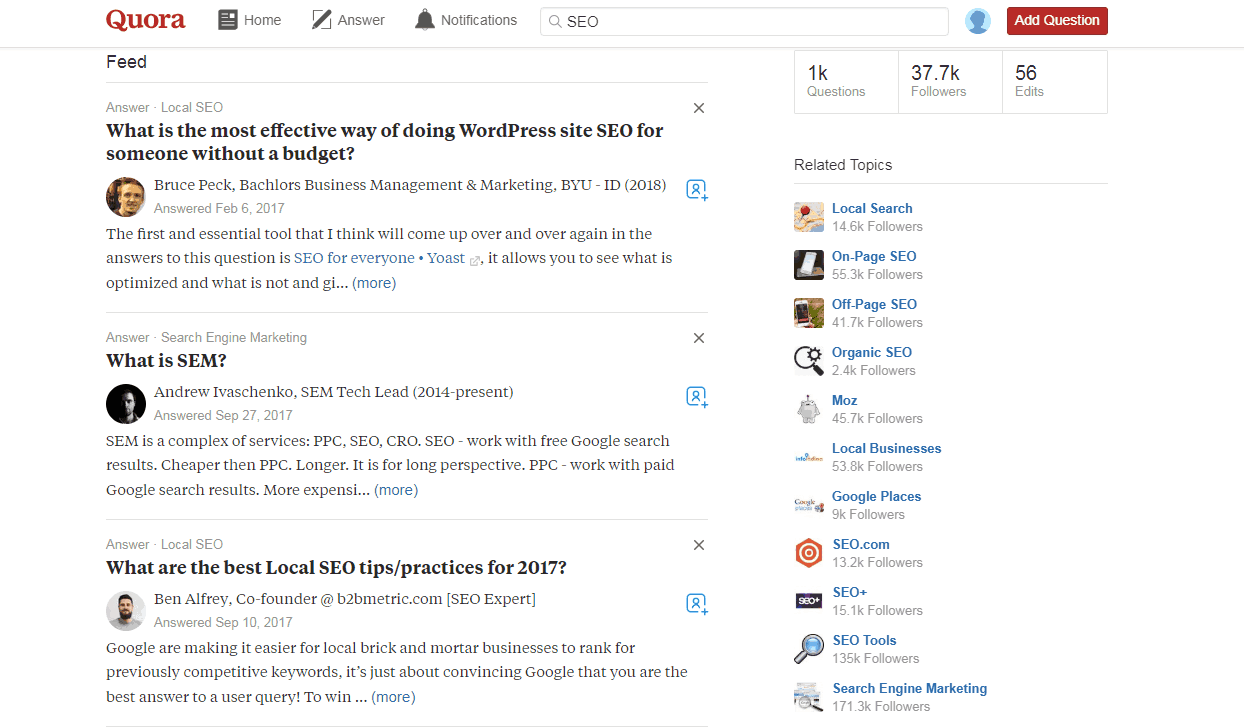Screen dimensions: 1244x728
Task: Open the Off-Page SEO topic link
Action: click(874, 305)
